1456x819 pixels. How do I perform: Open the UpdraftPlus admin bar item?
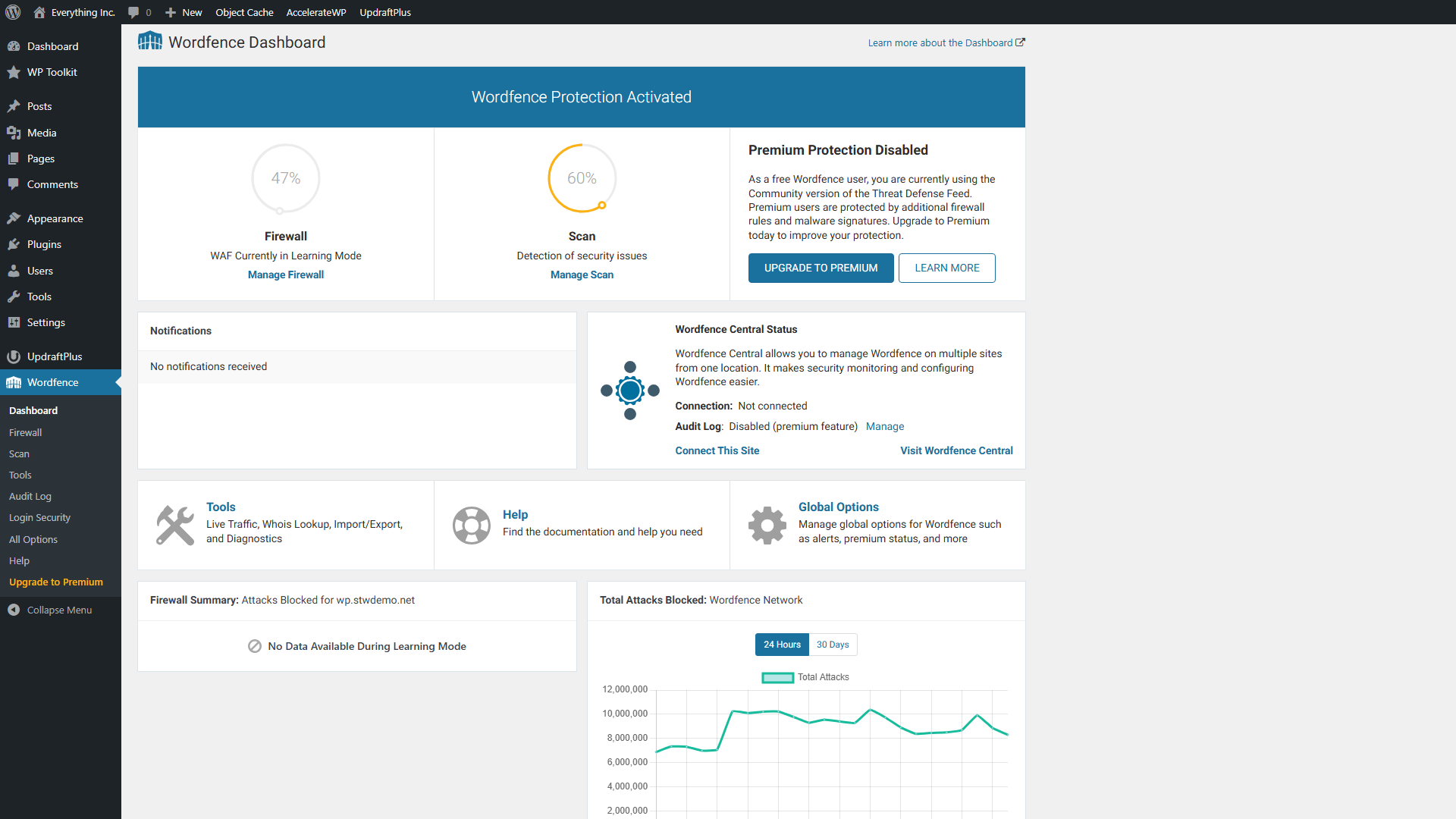[x=385, y=12]
